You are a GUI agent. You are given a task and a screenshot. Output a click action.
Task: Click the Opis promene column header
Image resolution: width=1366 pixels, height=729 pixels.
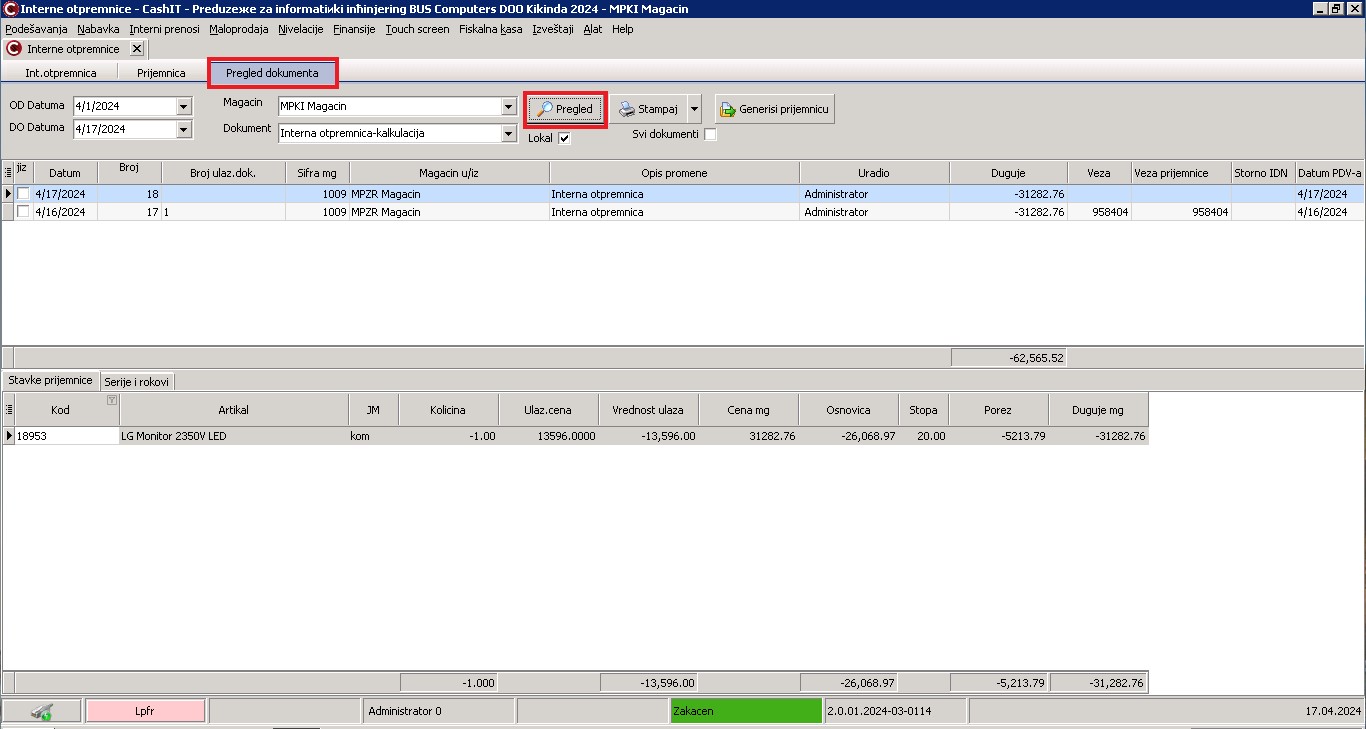coord(674,173)
